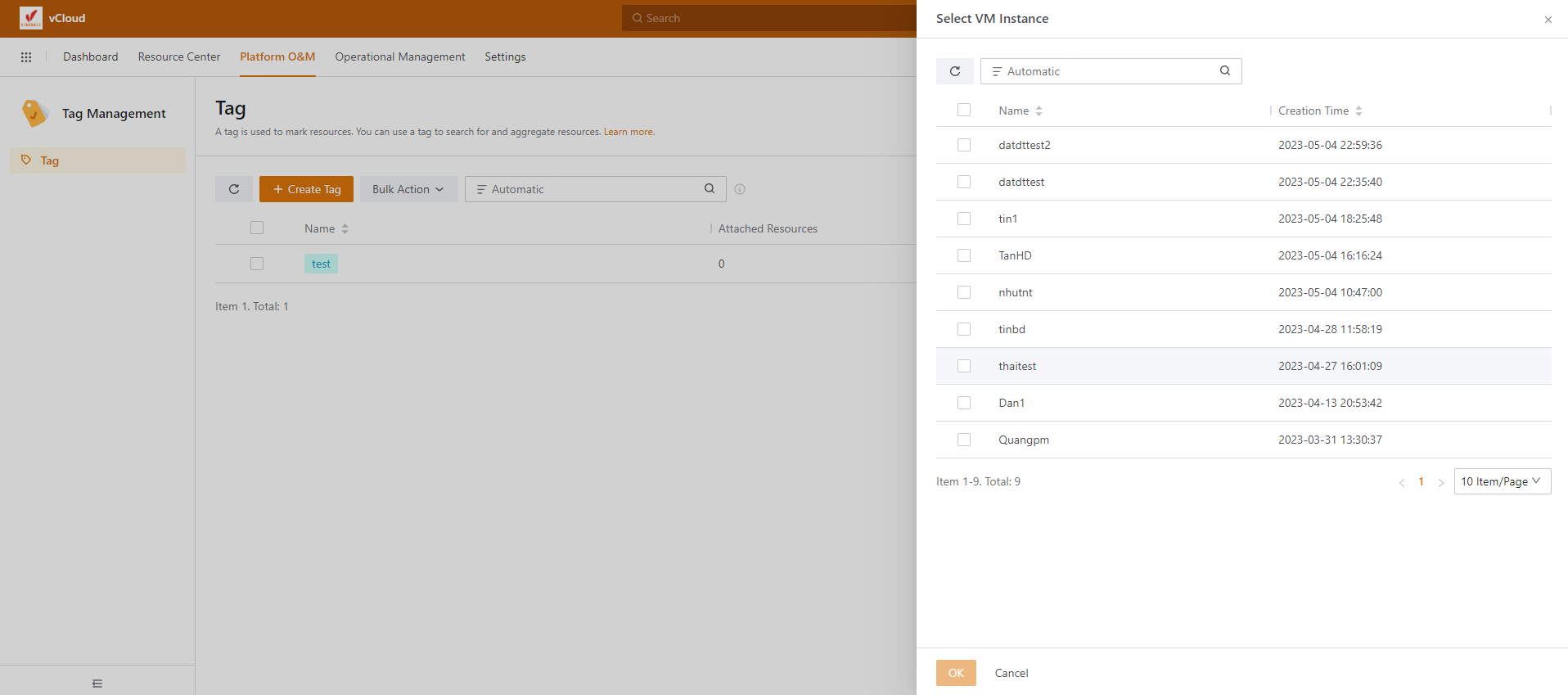Expand the Bulk Action dropdown

[x=408, y=189]
